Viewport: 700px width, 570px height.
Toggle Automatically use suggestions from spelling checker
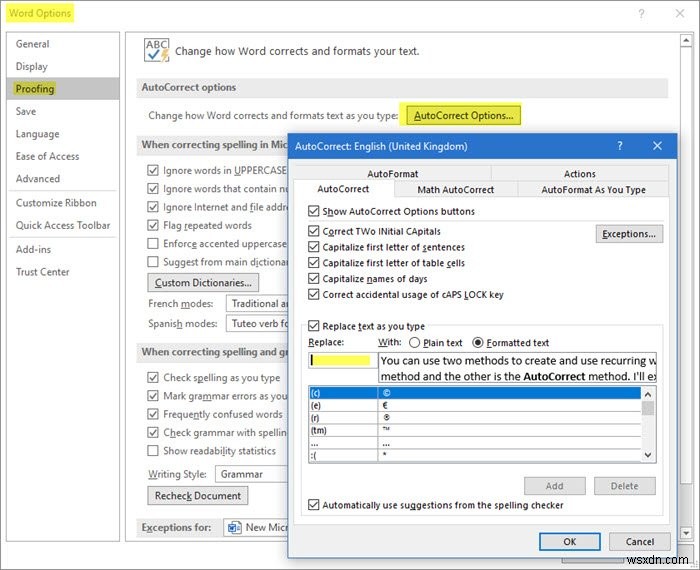tap(313, 505)
